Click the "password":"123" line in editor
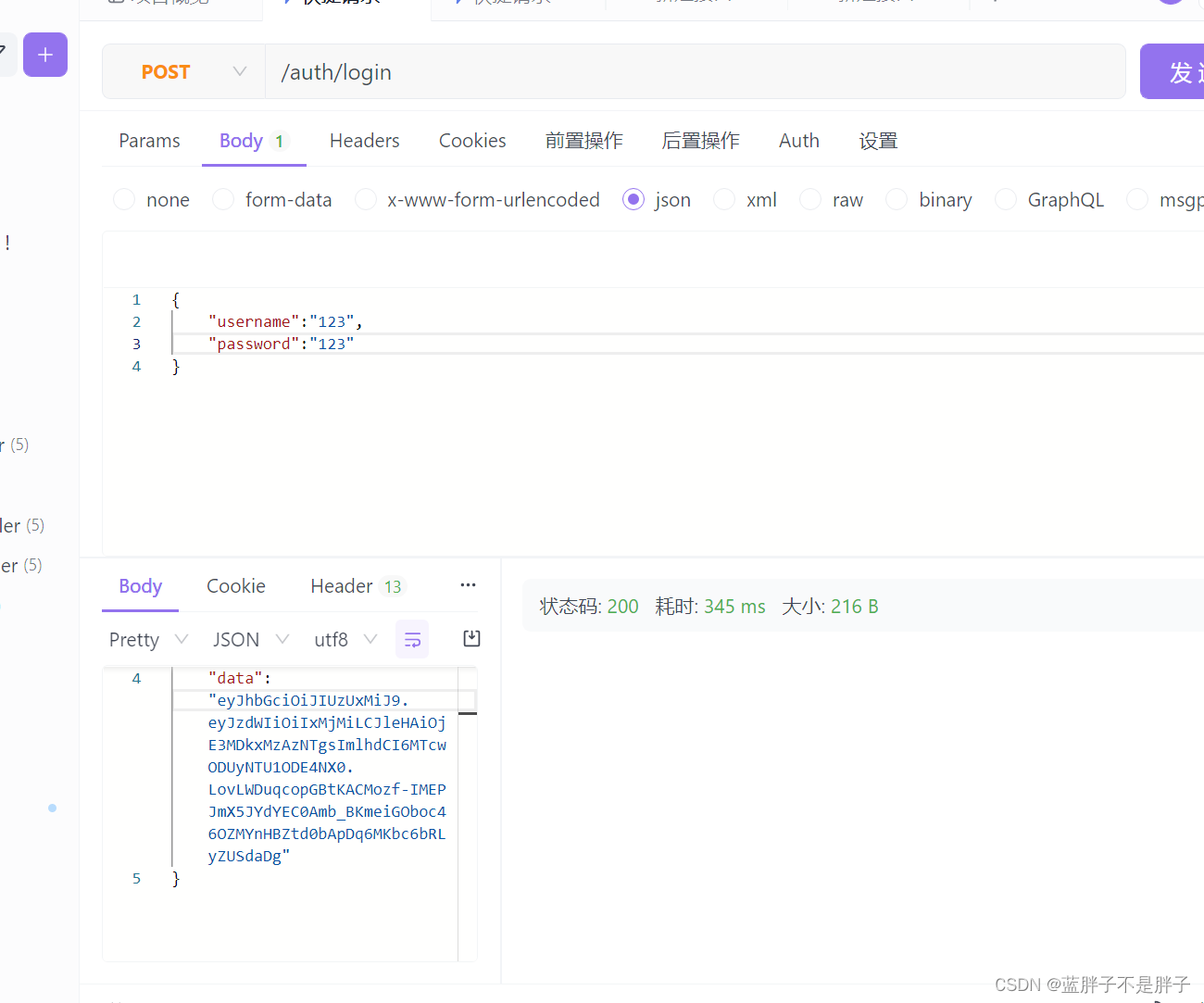This screenshot has height=1003, width=1204. click(x=282, y=344)
